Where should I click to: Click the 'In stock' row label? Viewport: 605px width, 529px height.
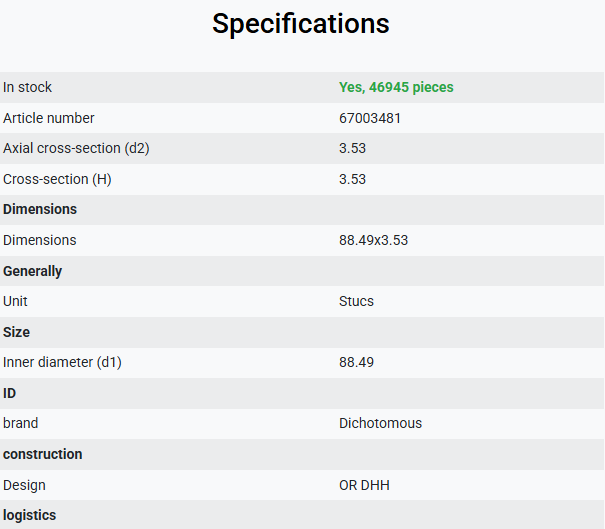point(27,87)
